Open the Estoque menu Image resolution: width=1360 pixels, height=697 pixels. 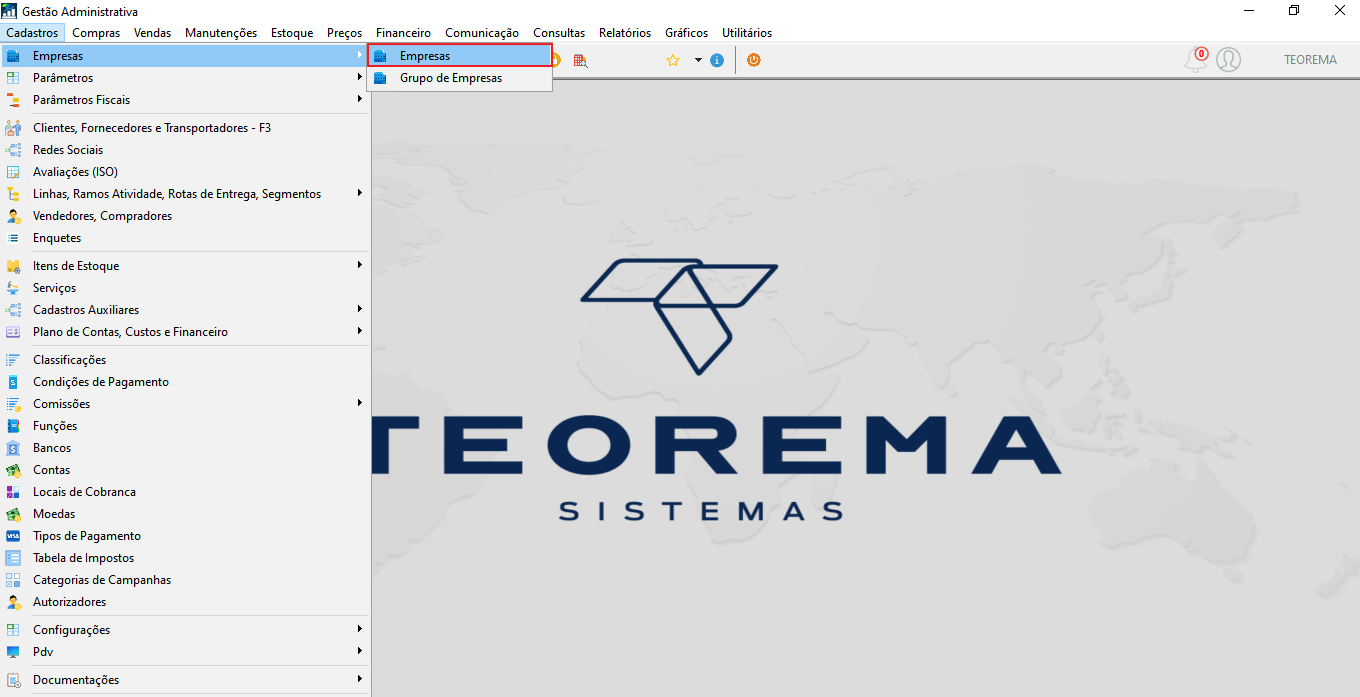pyautogui.click(x=292, y=33)
